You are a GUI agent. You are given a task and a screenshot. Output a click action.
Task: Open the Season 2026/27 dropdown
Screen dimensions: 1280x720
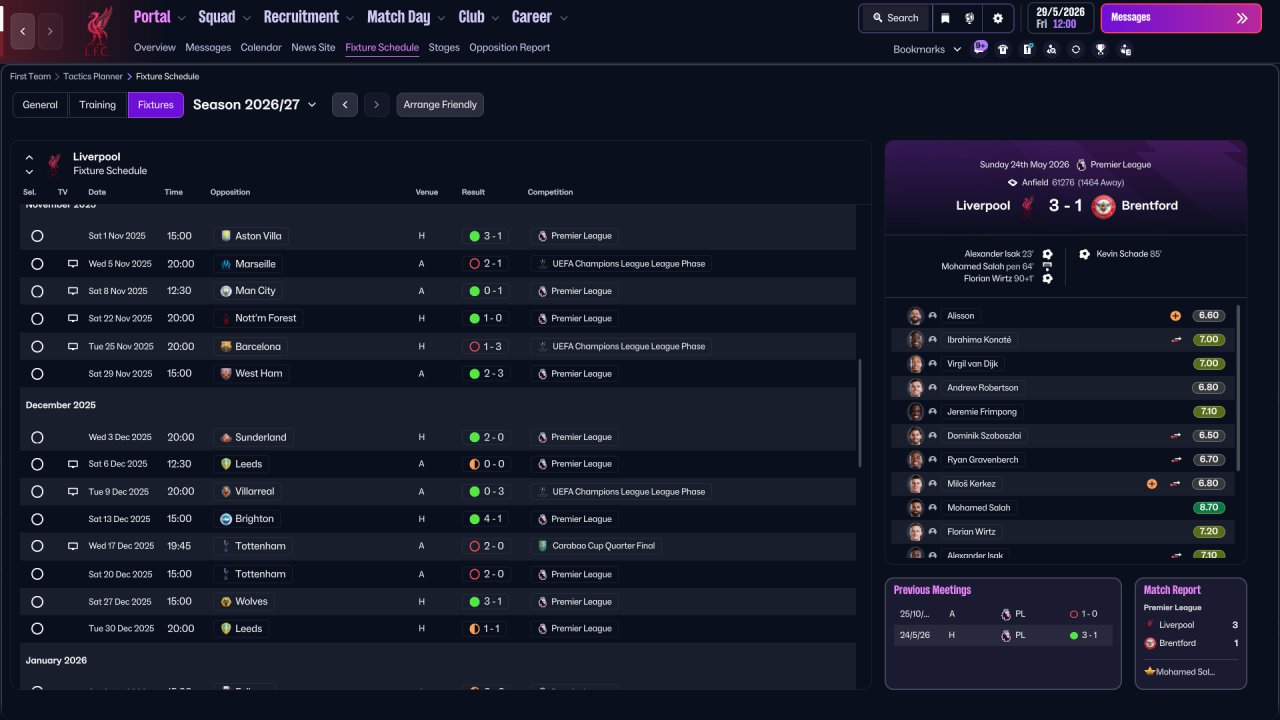[255, 105]
